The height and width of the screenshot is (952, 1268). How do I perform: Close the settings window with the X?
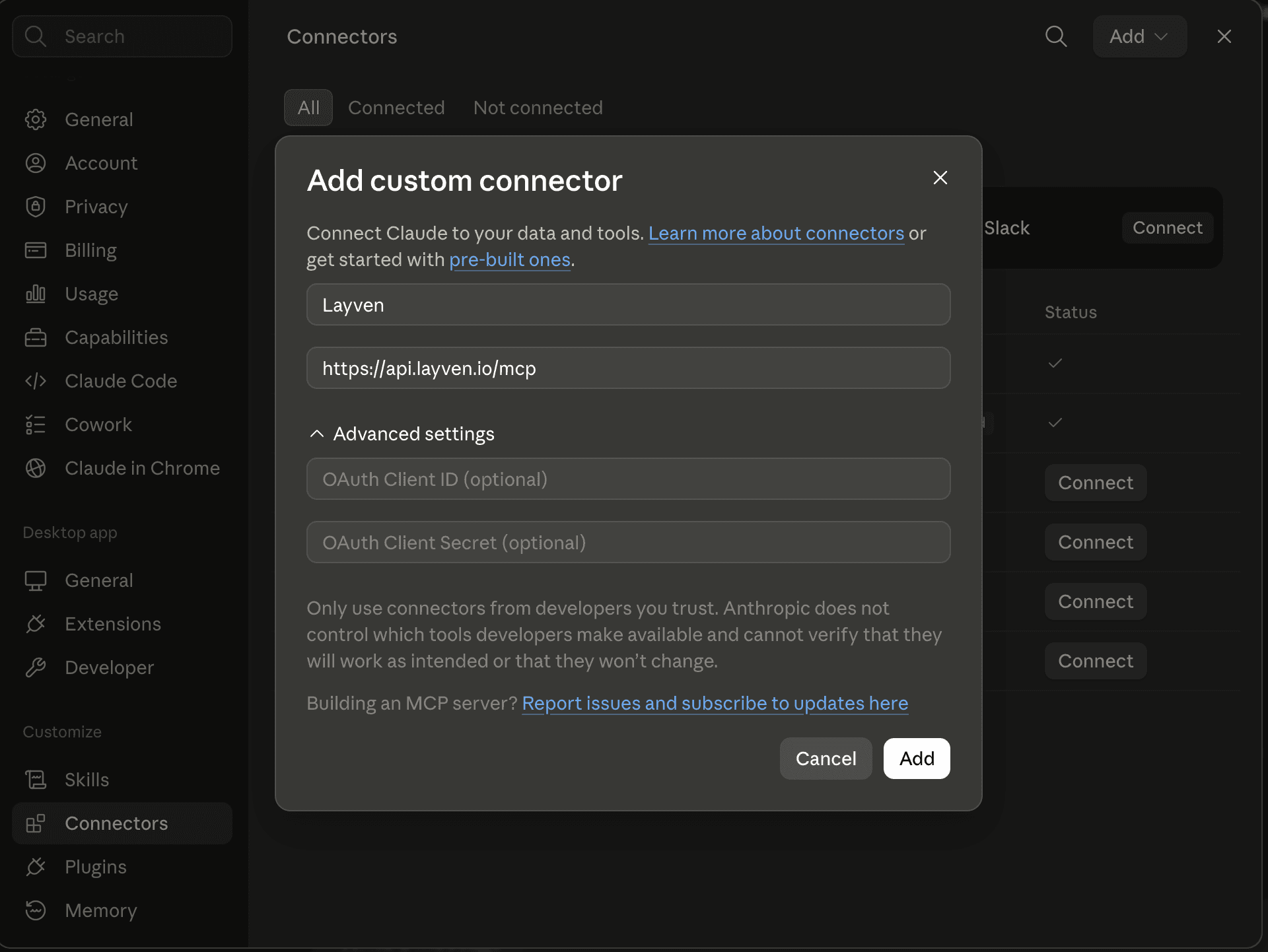click(1224, 36)
